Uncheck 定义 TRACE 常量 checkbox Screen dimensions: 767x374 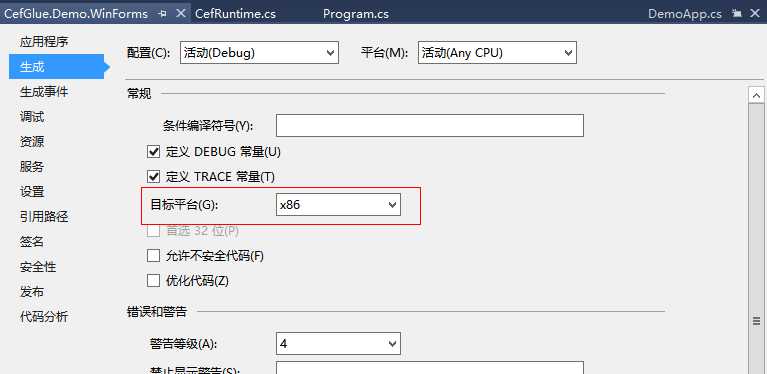[154, 176]
